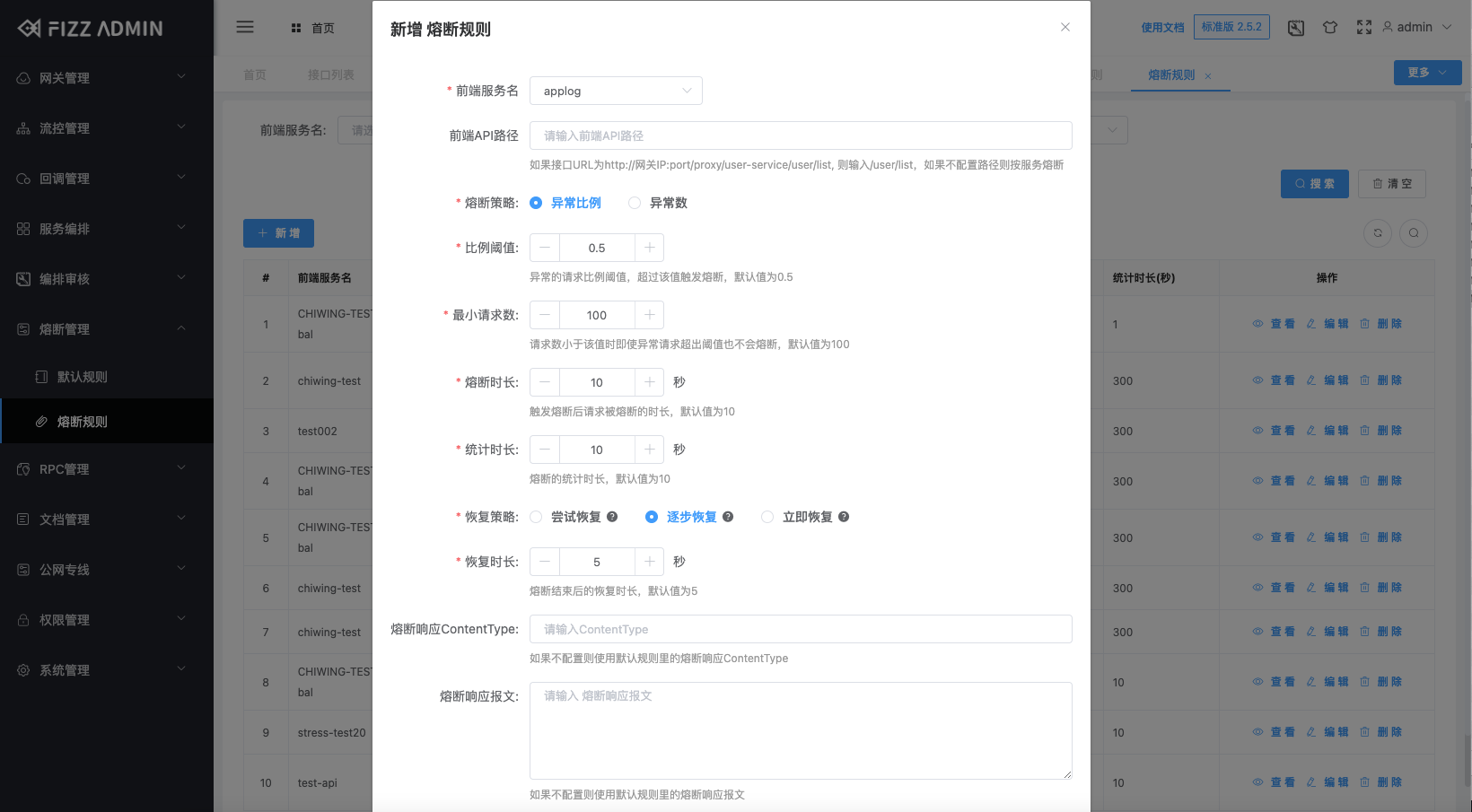
Task: Expand the 服务编排 sidebar menu
Action: tap(107, 229)
